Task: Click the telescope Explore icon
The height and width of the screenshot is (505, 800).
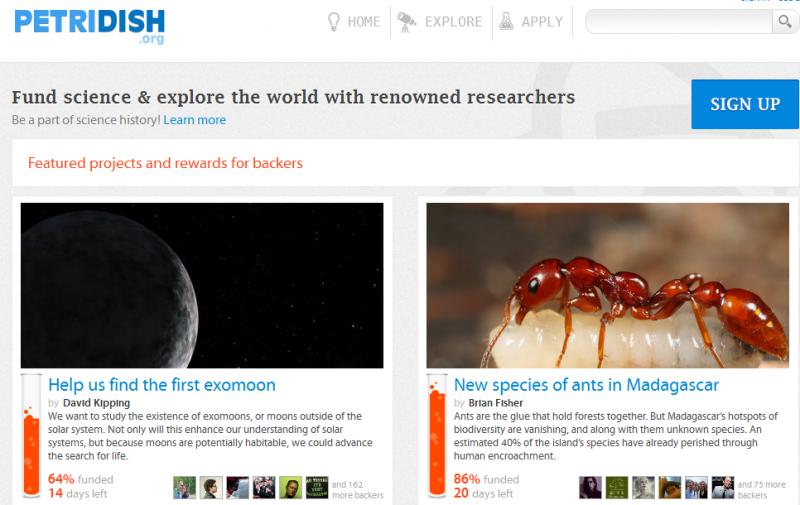Action: click(x=407, y=22)
